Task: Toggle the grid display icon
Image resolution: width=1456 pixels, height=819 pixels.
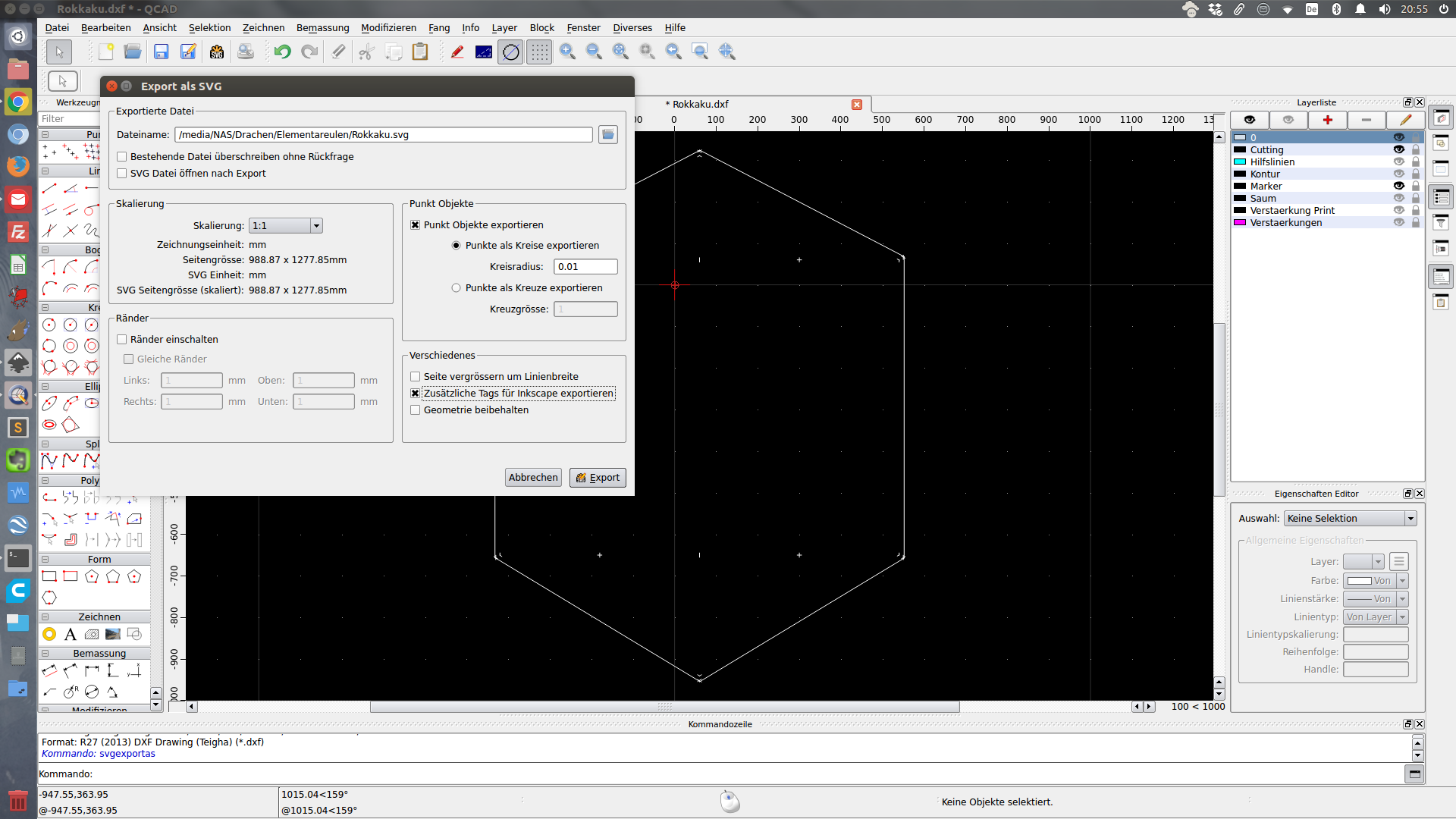Action: coord(539,52)
